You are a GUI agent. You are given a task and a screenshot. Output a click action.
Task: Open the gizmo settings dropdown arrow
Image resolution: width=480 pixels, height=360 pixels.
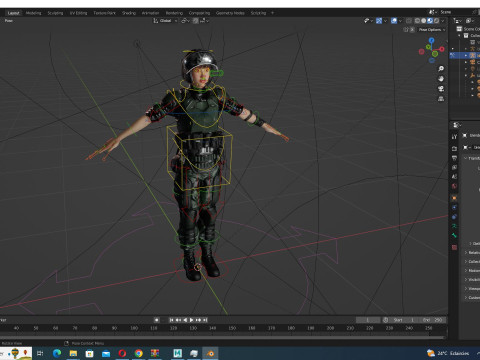pyautogui.click(x=386, y=21)
